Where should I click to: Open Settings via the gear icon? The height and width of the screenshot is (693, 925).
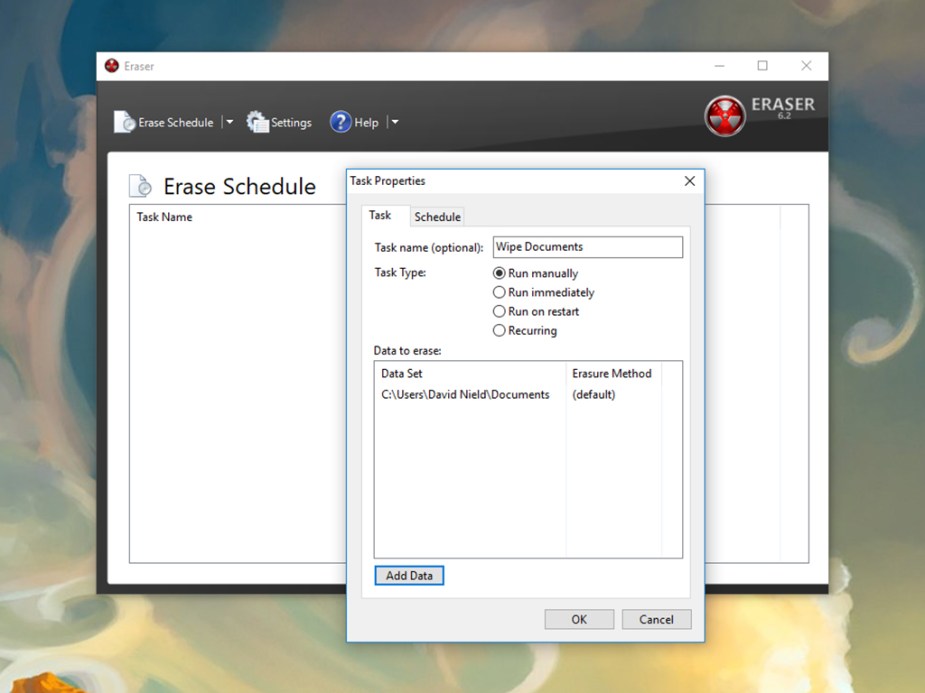pos(257,122)
